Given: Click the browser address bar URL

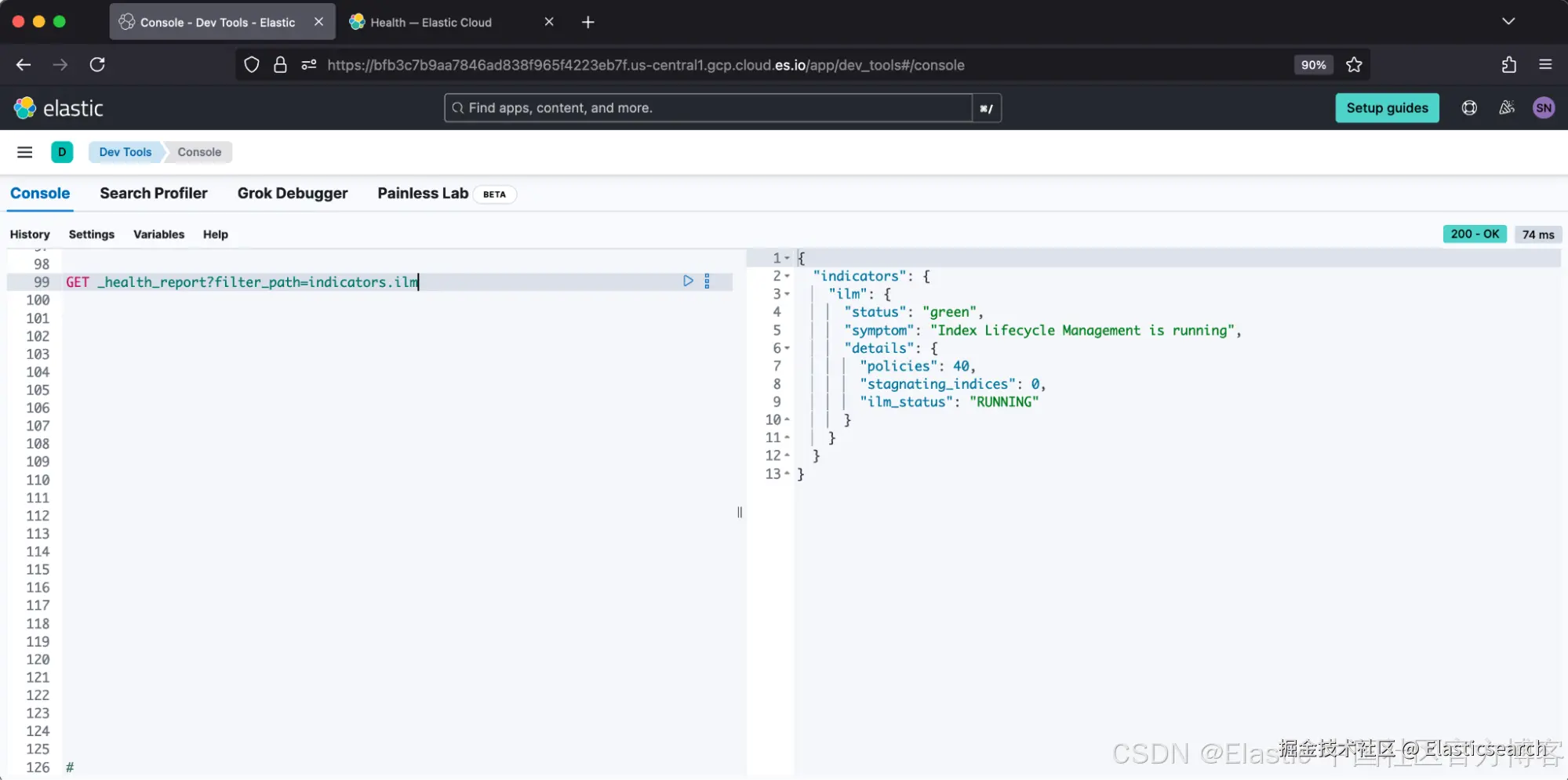Looking at the screenshot, I should (x=646, y=65).
